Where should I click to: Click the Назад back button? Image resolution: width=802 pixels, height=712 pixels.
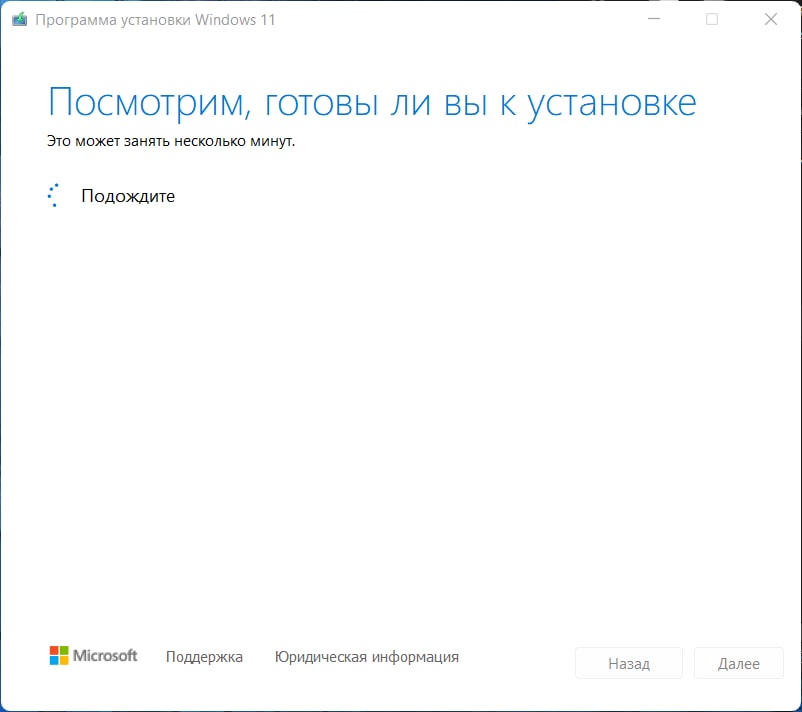[629, 663]
